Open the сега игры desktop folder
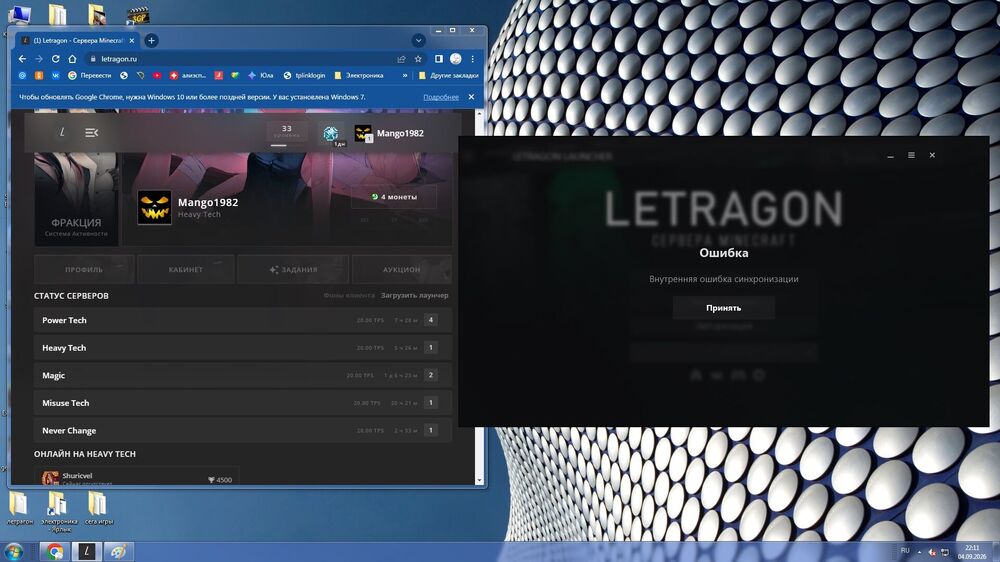 click(x=98, y=508)
